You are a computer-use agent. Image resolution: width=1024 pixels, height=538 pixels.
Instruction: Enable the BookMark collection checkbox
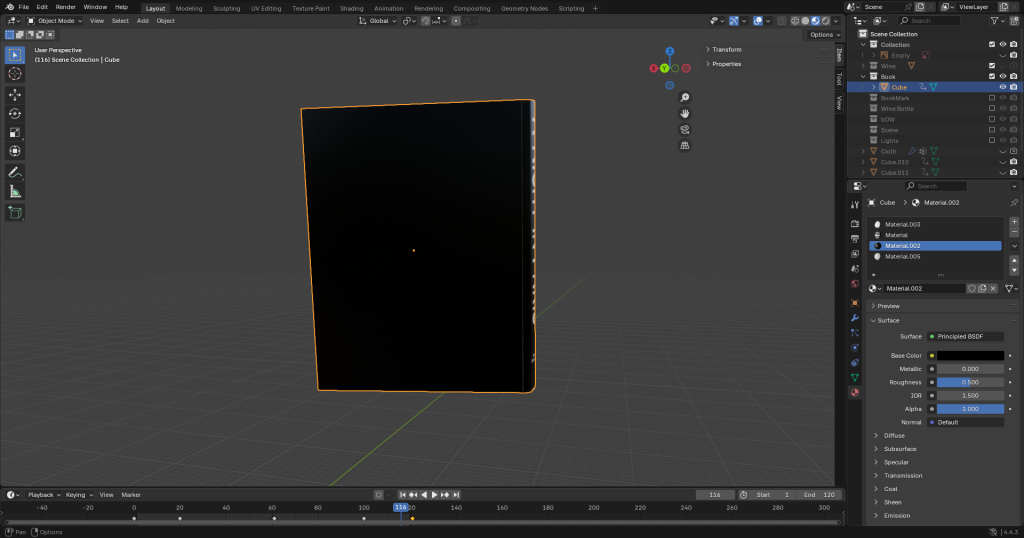click(x=991, y=98)
